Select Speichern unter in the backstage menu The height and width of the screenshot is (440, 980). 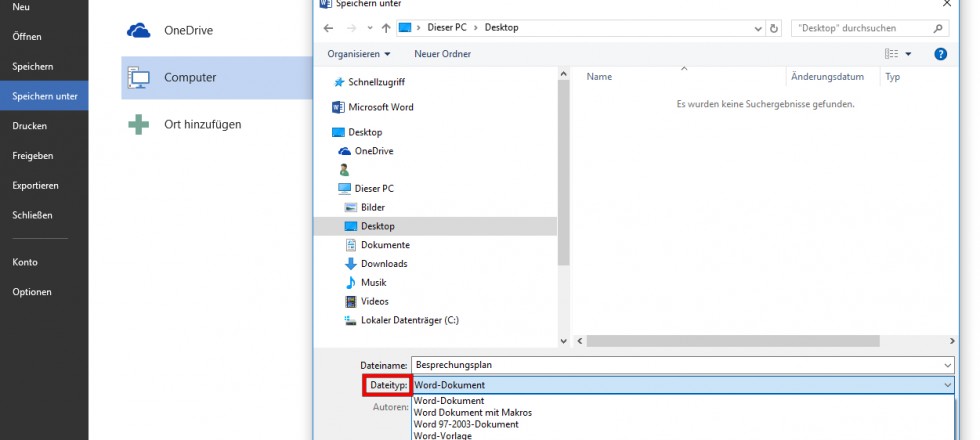pos(44,96)
